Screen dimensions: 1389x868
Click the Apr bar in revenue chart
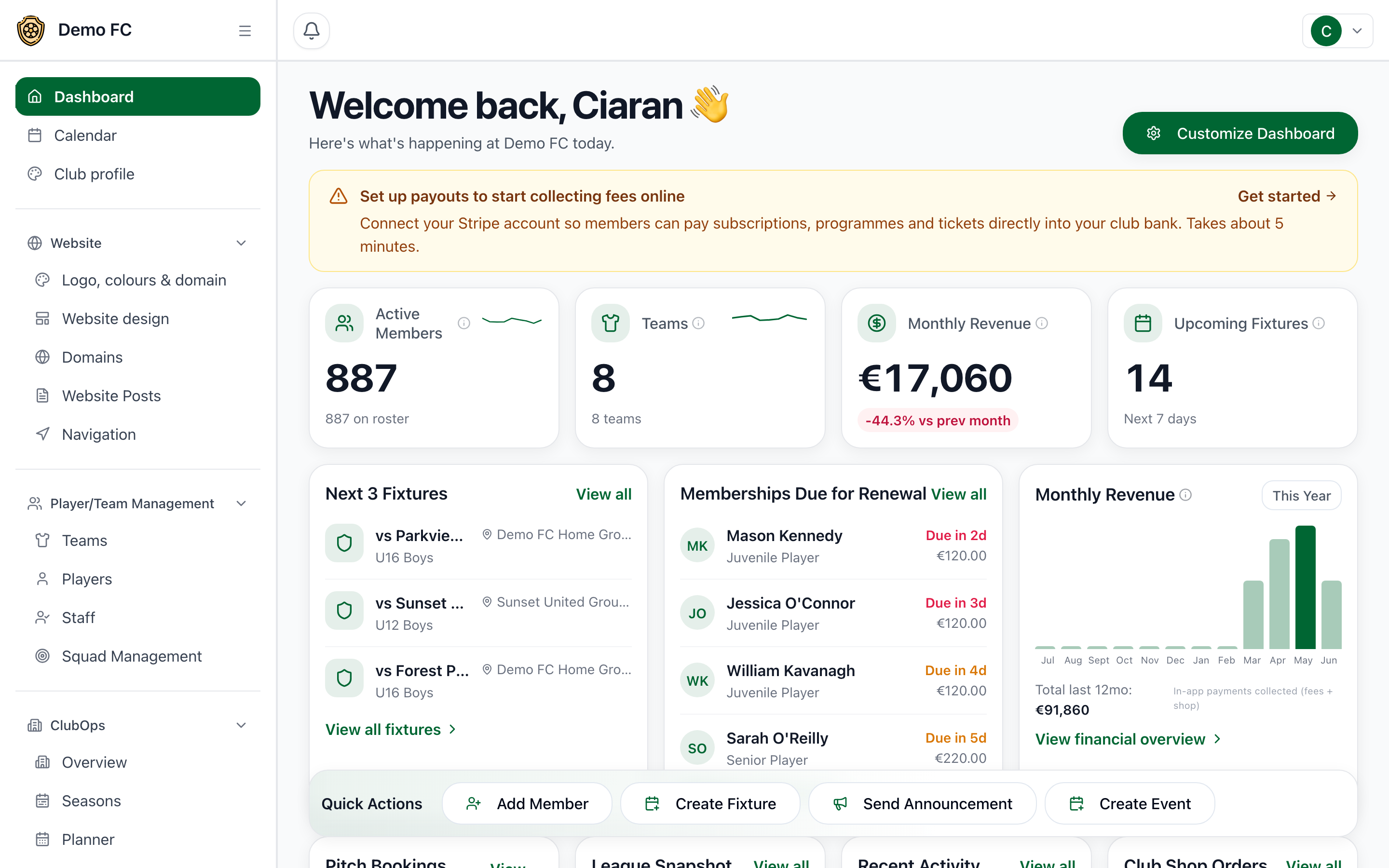pos(1280,594)
